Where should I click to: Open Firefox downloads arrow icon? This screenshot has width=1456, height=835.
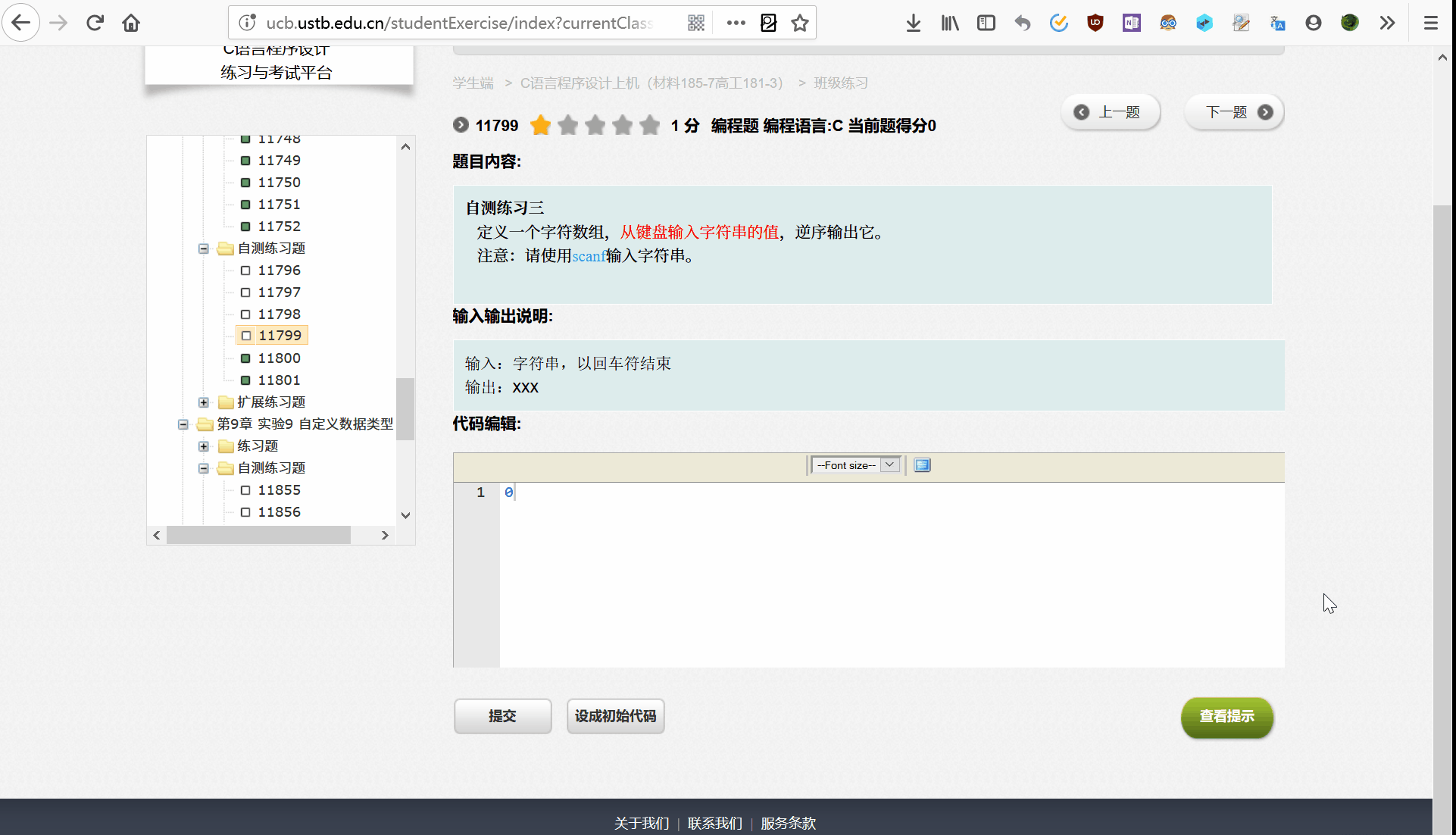(x=914, y=23)
